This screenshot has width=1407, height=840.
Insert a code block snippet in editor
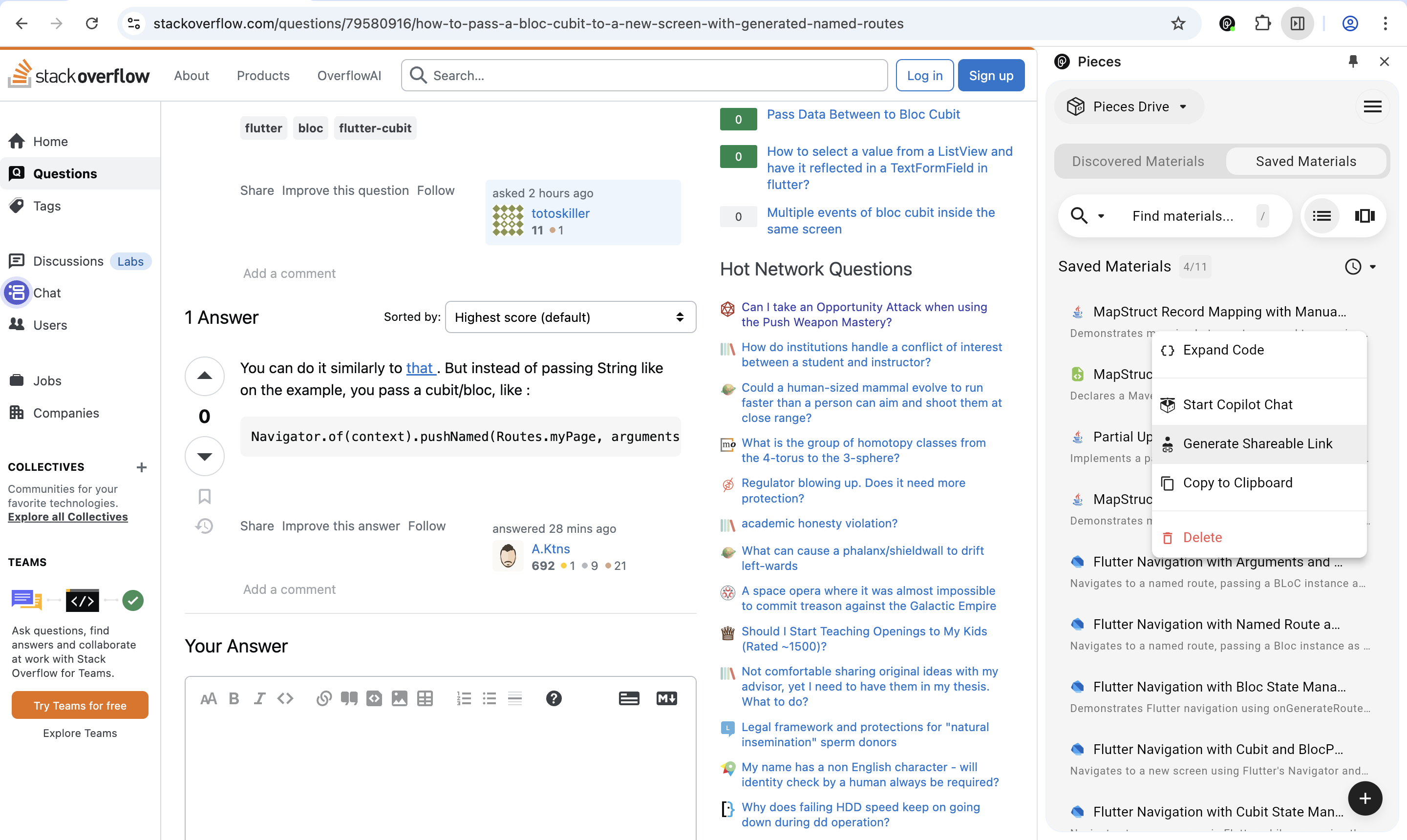(374, 698)
